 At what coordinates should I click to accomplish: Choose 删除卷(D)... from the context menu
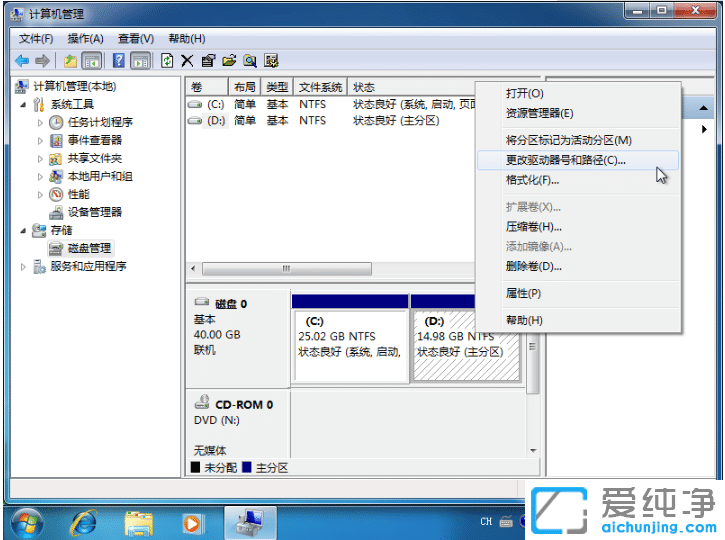pyautogui.click(x=578, y=266)
